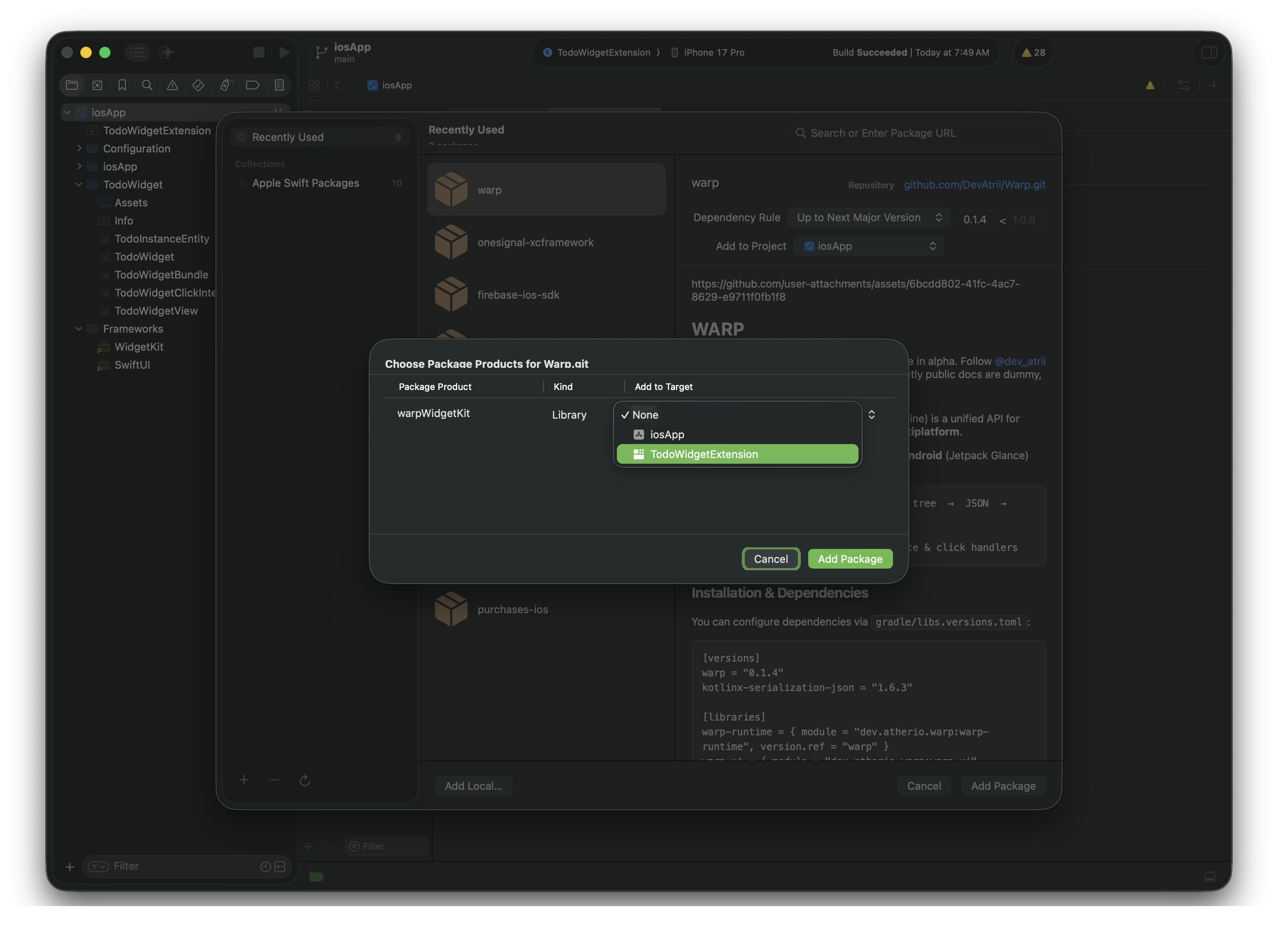Refresh the package collections
The image size is (1278, 952).
click(305, 780)
